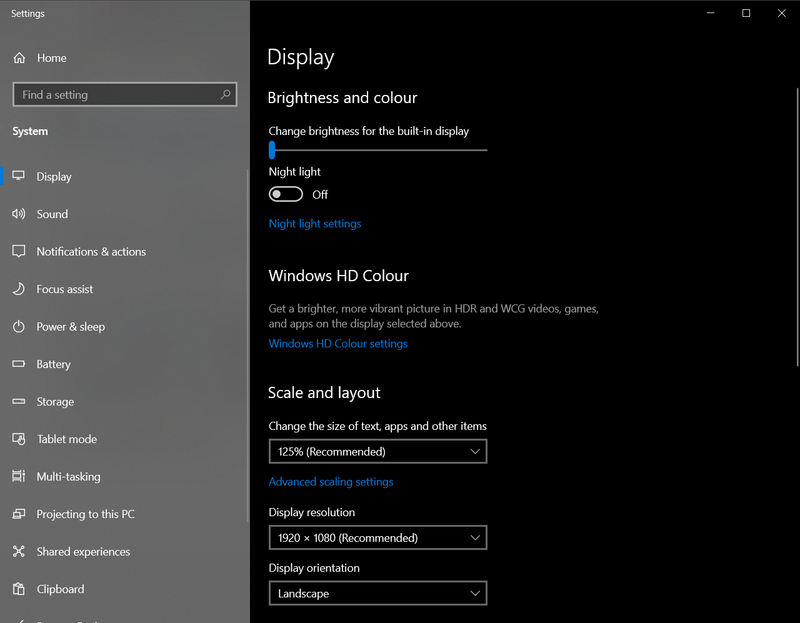Expand the Display resolution dropdown
This screenshot has width=800, height=623.
pos(377,538)
